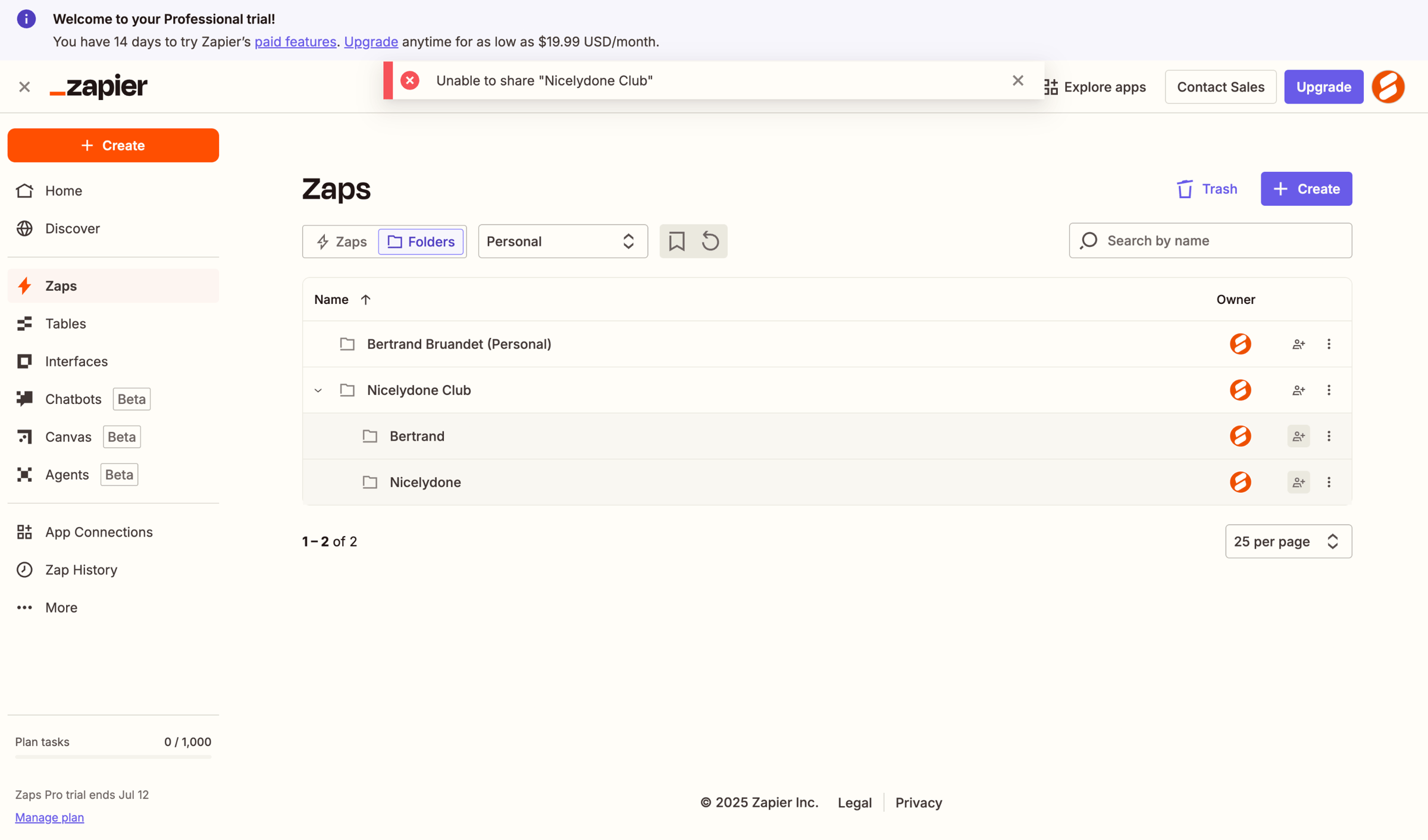Share the Bertrand subfolder

pos(1298,436)
